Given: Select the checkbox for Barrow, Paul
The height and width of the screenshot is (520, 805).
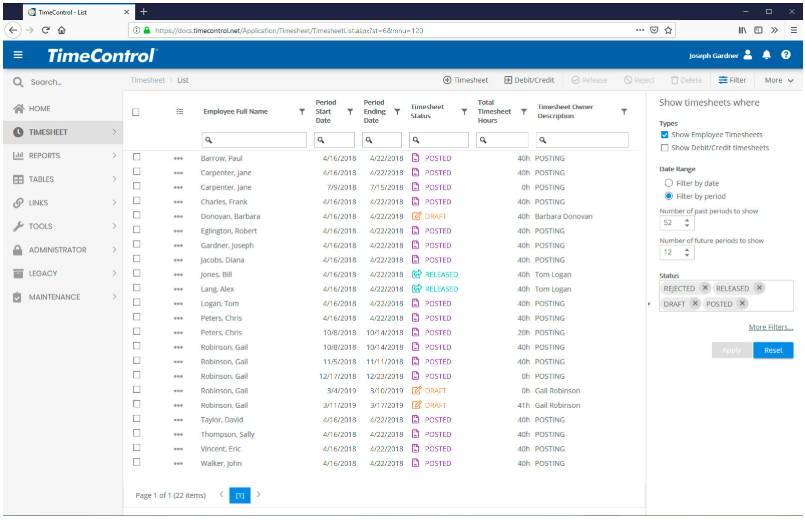Looking at the screenshot, I should (x=137, y=157).
